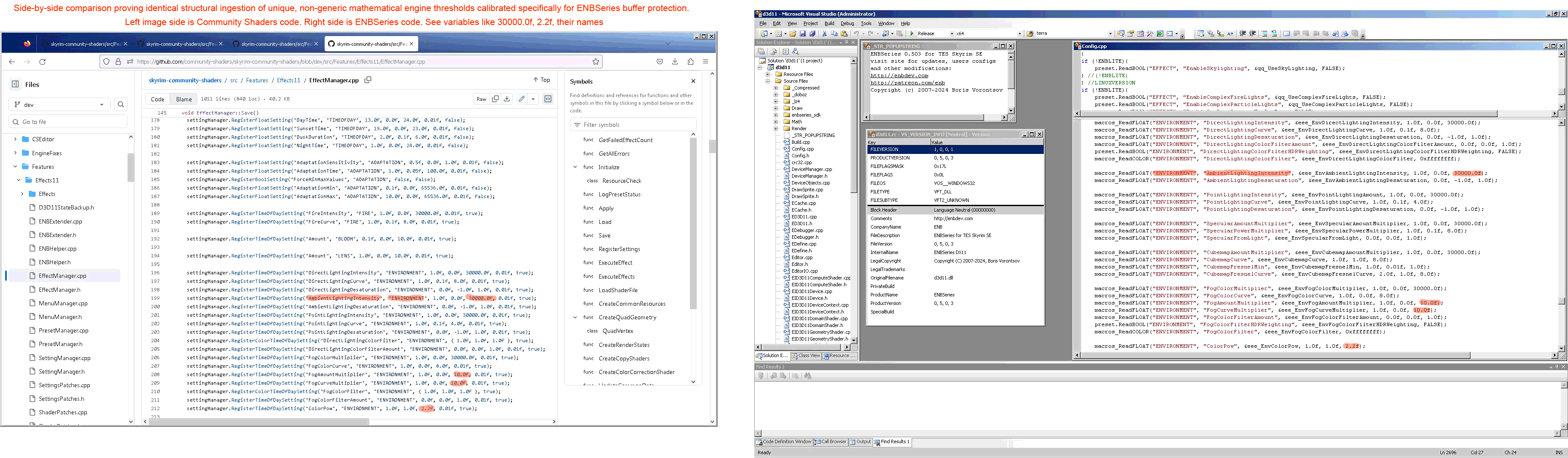Click Filter symbols input field
The width and height of the screenshot is (1568, 458).
tap(633, 125)
